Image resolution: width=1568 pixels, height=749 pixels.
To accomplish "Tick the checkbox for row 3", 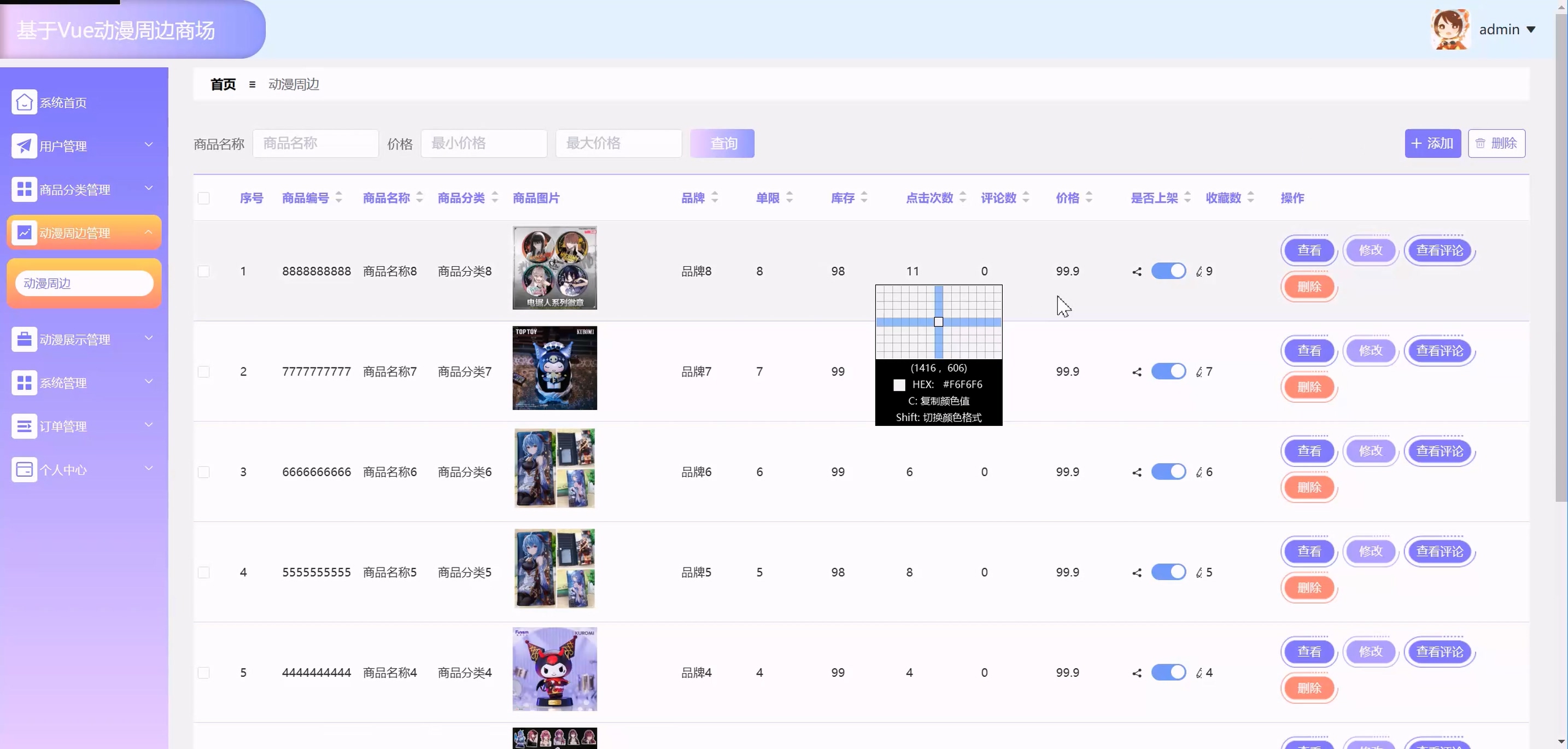I will tap(204, 472).
